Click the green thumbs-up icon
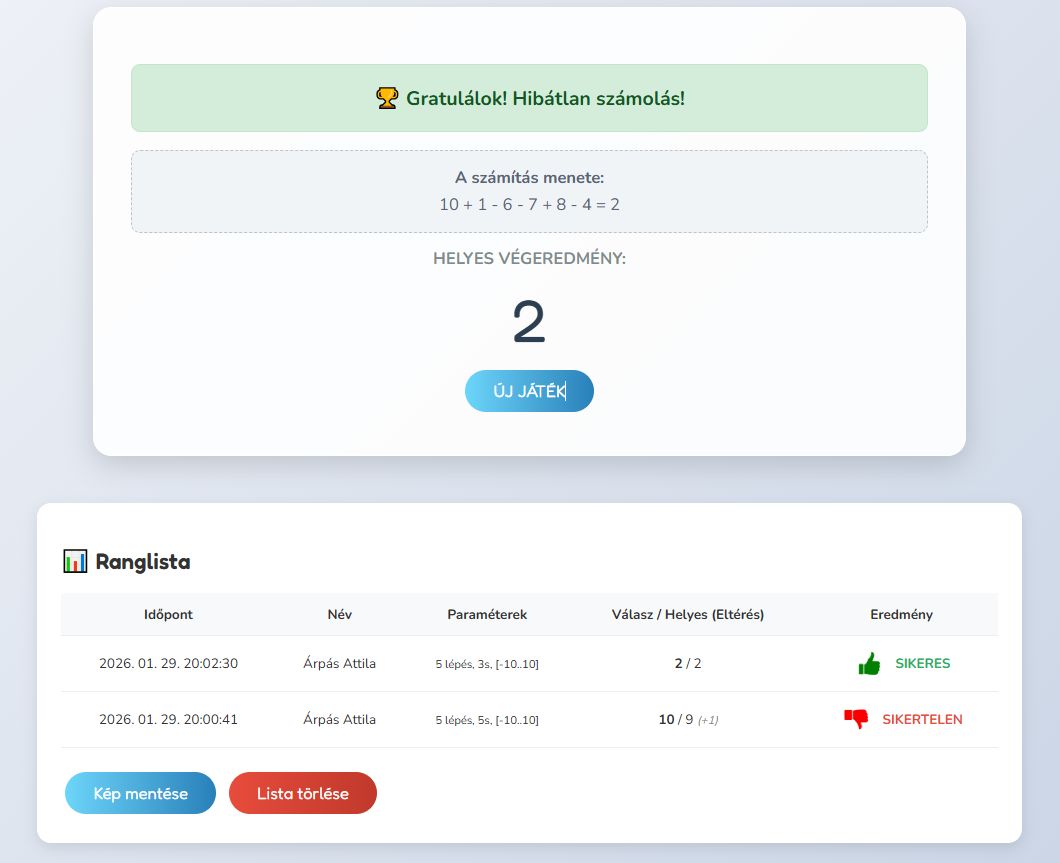1060x863 pixels. [x=869, y=664]
